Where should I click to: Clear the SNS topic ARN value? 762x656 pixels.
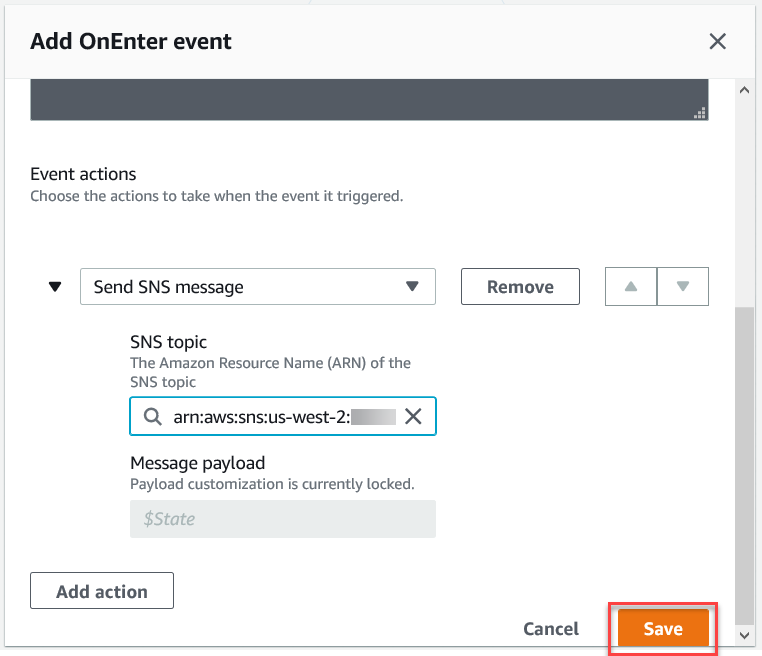point(413,418)
